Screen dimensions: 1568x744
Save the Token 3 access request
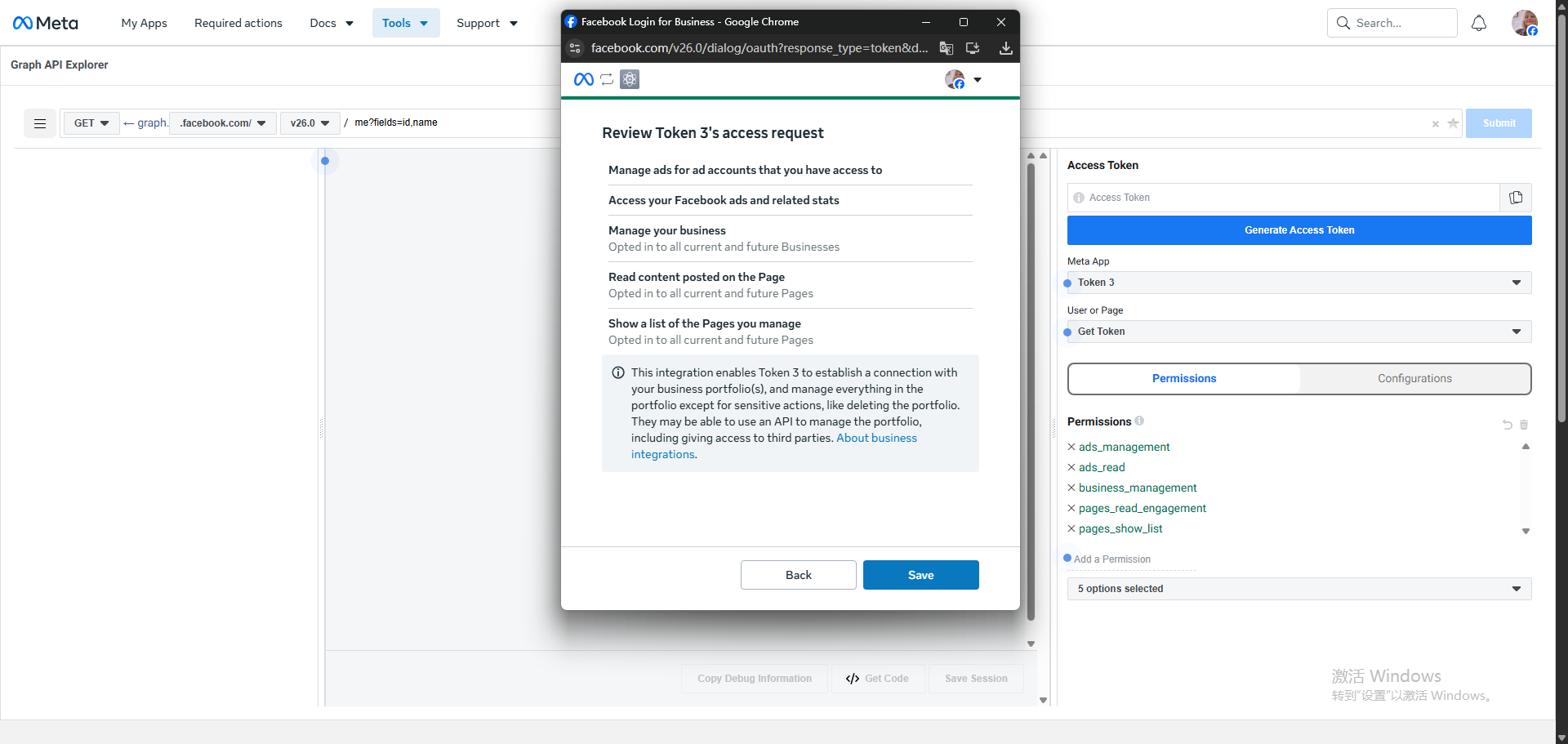[x=920, y=575]
